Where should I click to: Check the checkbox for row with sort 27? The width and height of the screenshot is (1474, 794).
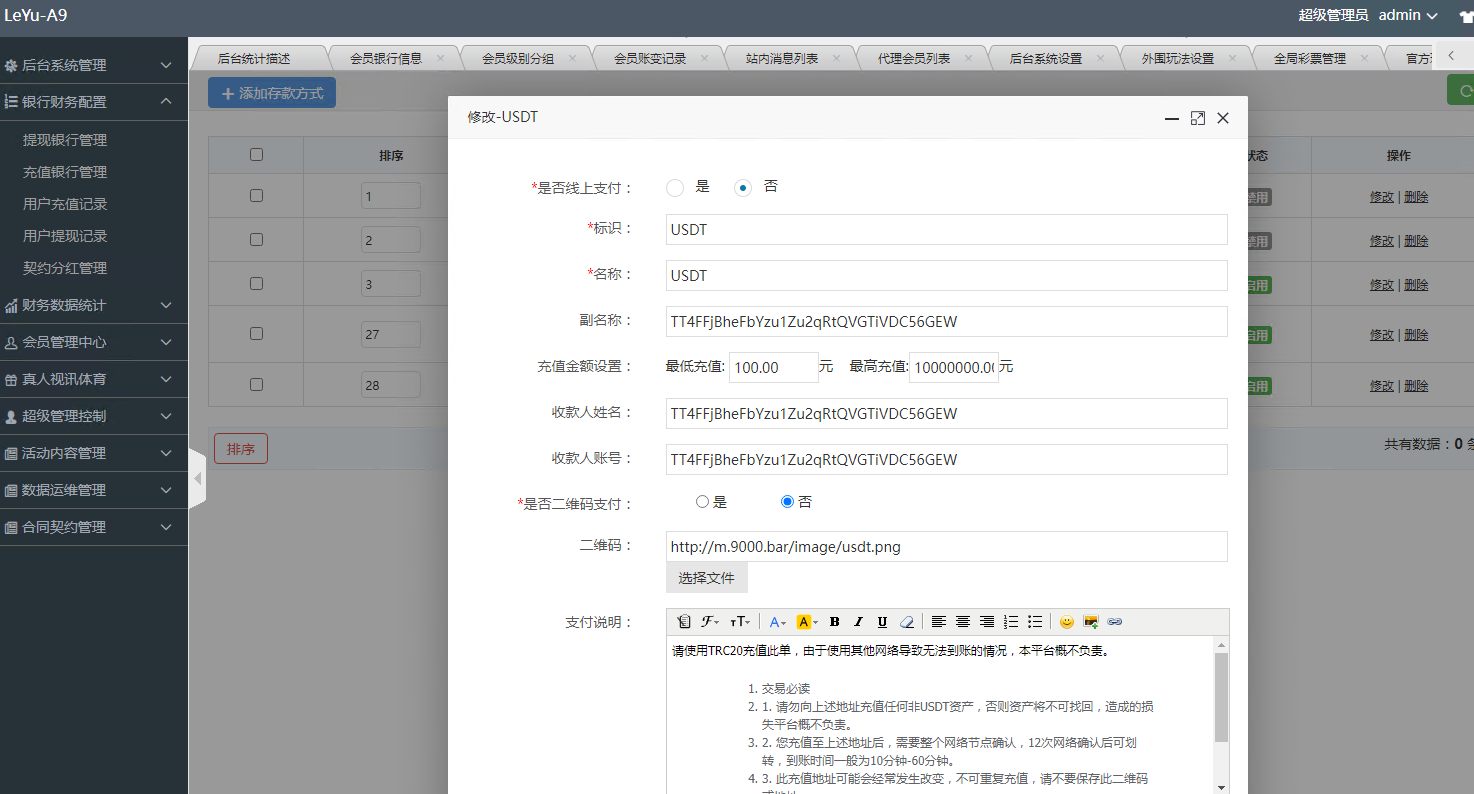256,334
